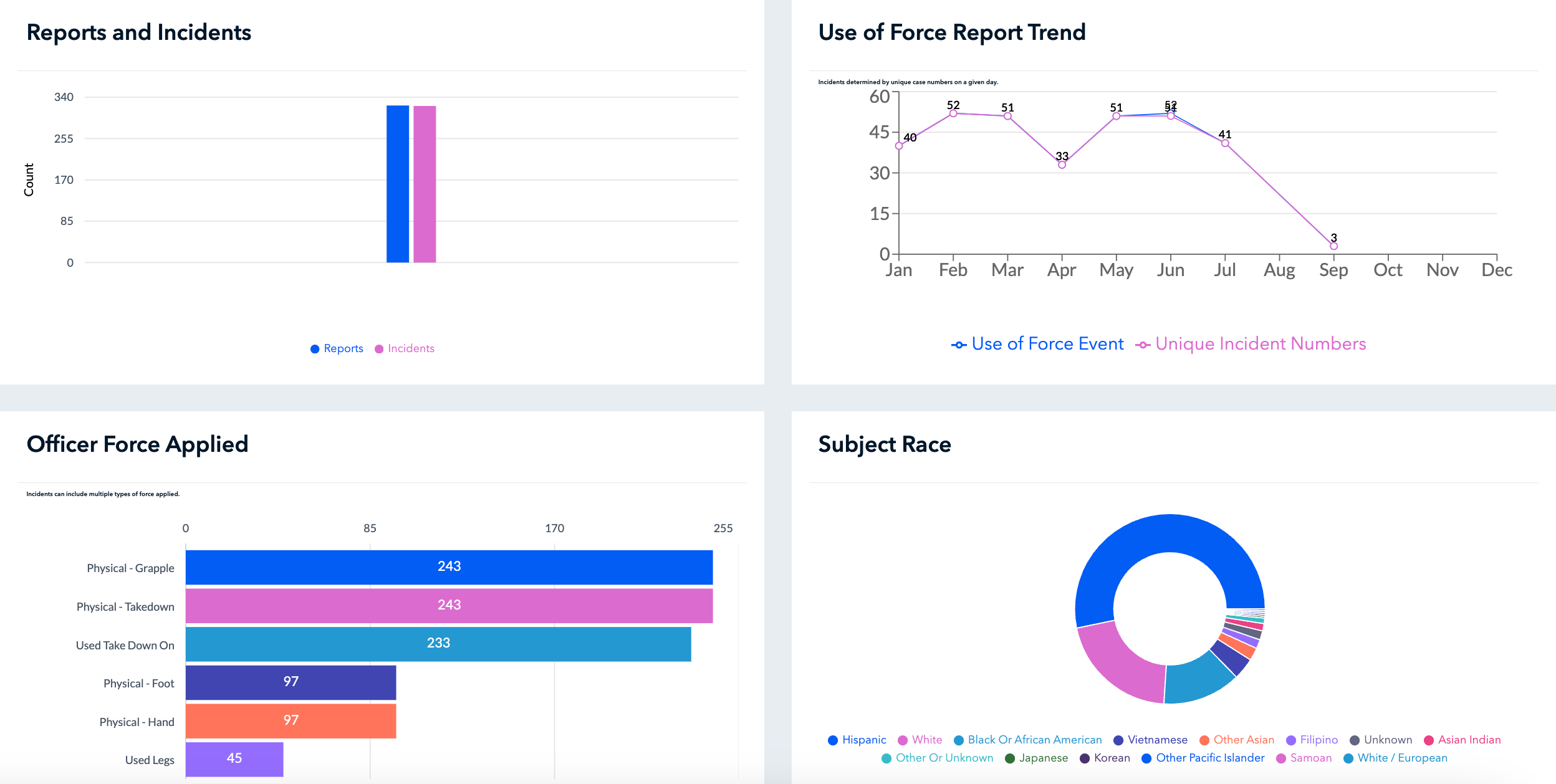The width and height of the screenshot is (1556, 784).
Task: Click the Hispanic legend color dot
Action: [x=833, y=740]
